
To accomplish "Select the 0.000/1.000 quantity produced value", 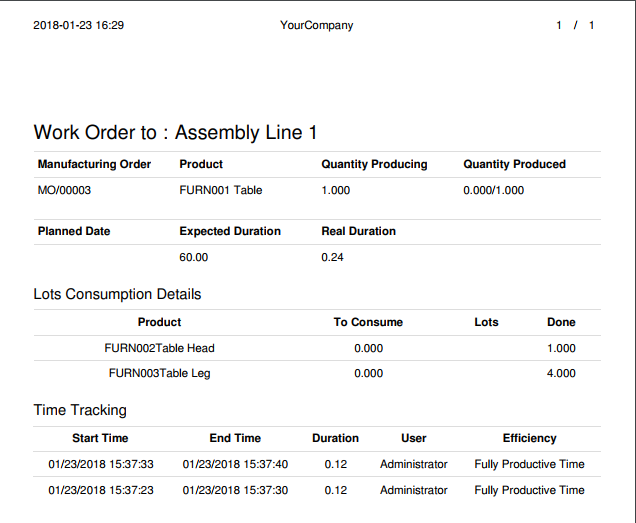I will pos(493,190).
